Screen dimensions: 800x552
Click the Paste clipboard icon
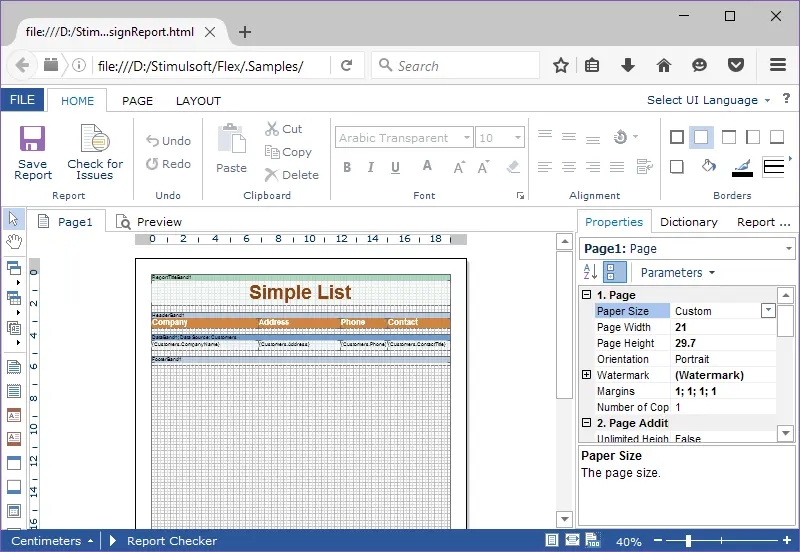pyautogui.click(x=231, y=138)
